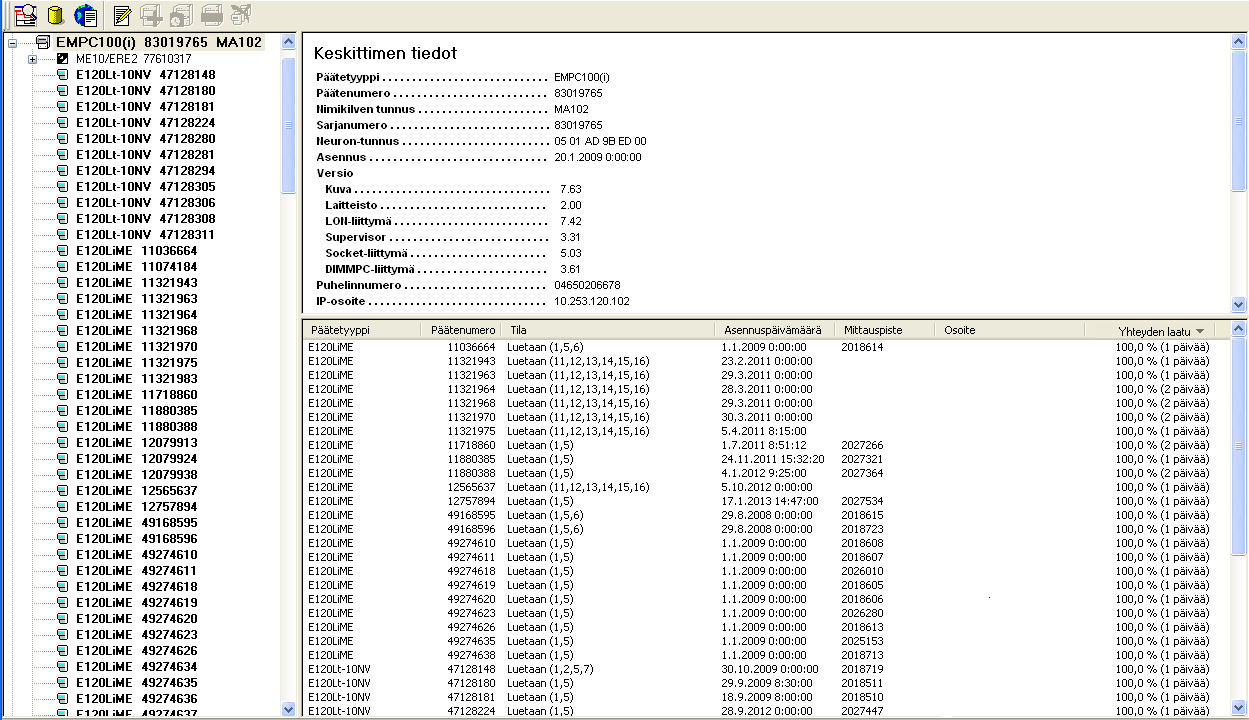Click the grayed add device toolbar icon
The height and width of the screenshot is (720, 1249).
[151, 15]
